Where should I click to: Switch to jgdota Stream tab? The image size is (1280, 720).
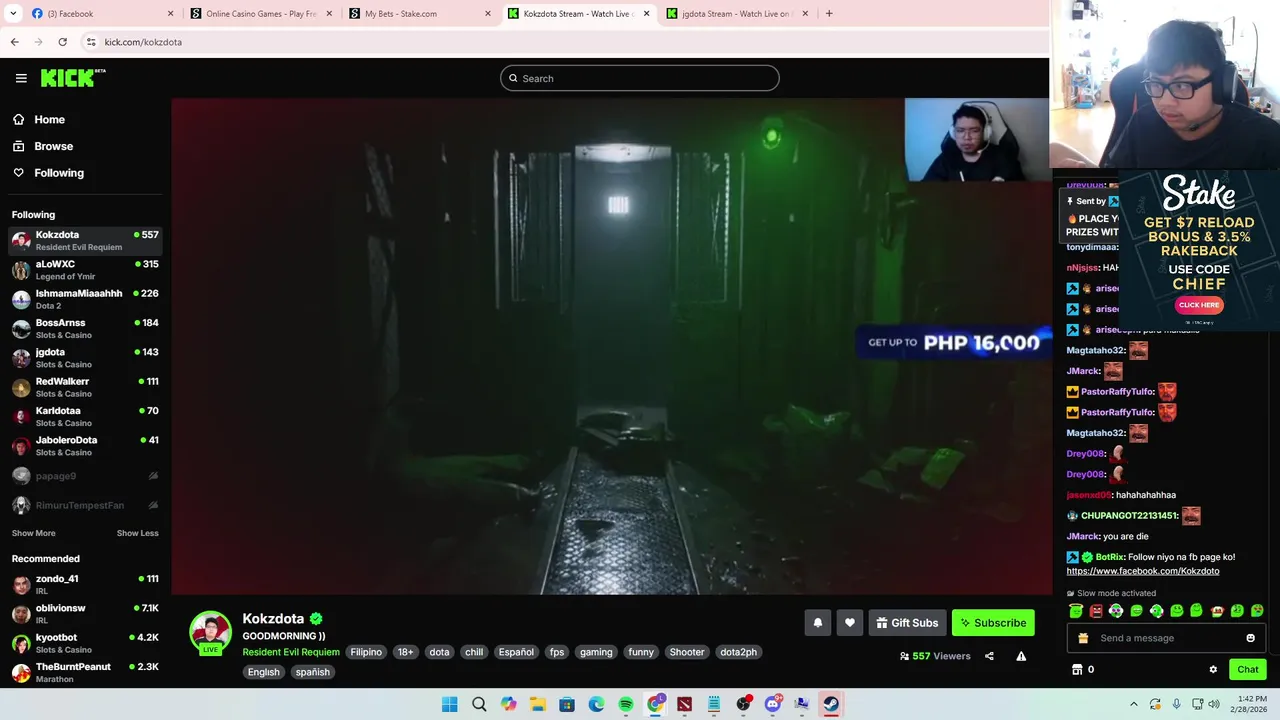(x=737, y=13)
